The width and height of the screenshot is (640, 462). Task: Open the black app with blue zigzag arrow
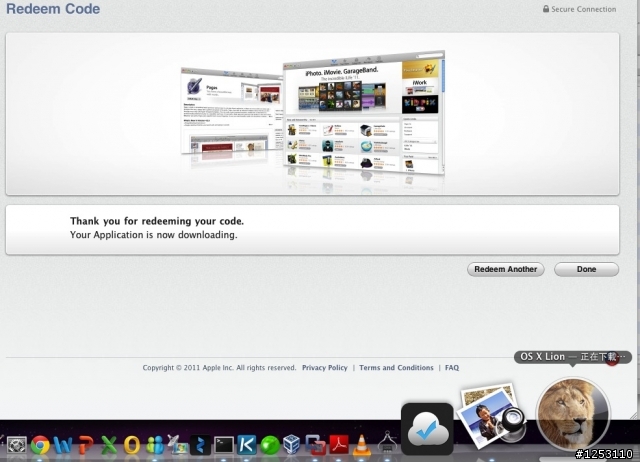pyautogui.click(x=200, y=445)
